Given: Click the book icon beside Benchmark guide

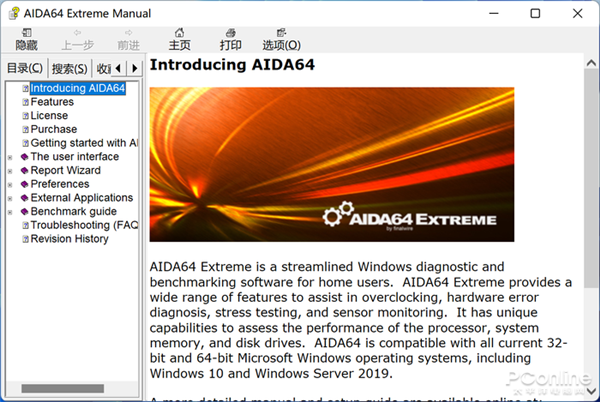Looking at the screenshot, I should coord(24,212).
